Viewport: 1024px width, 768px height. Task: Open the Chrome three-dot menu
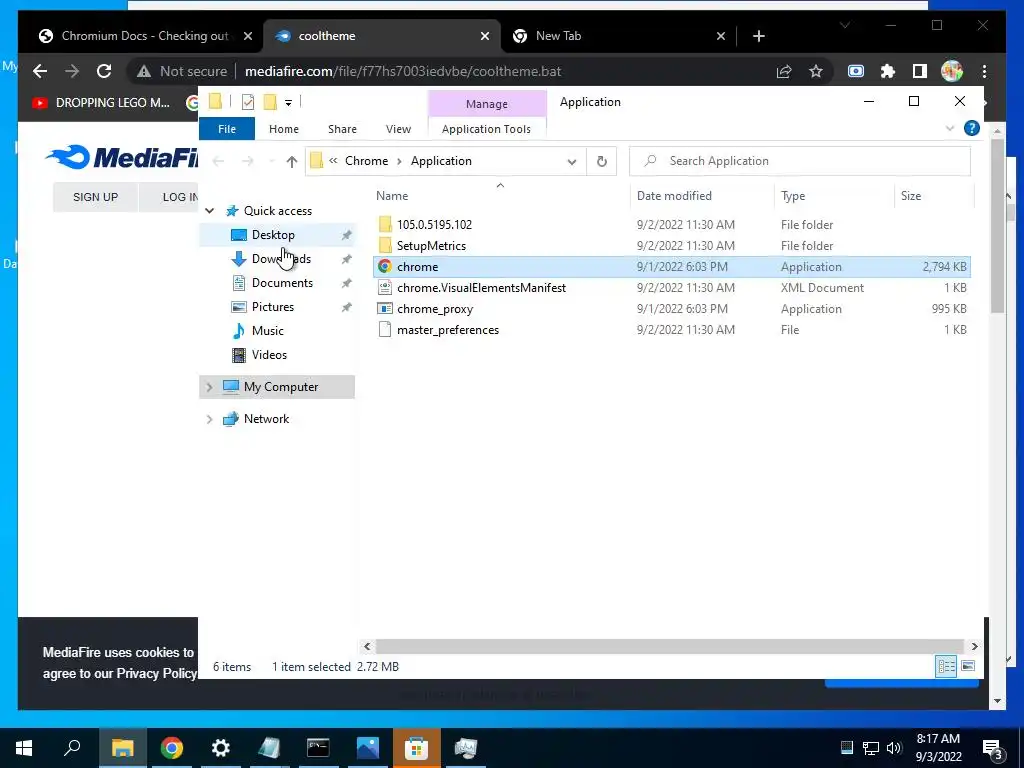[984, 71]
